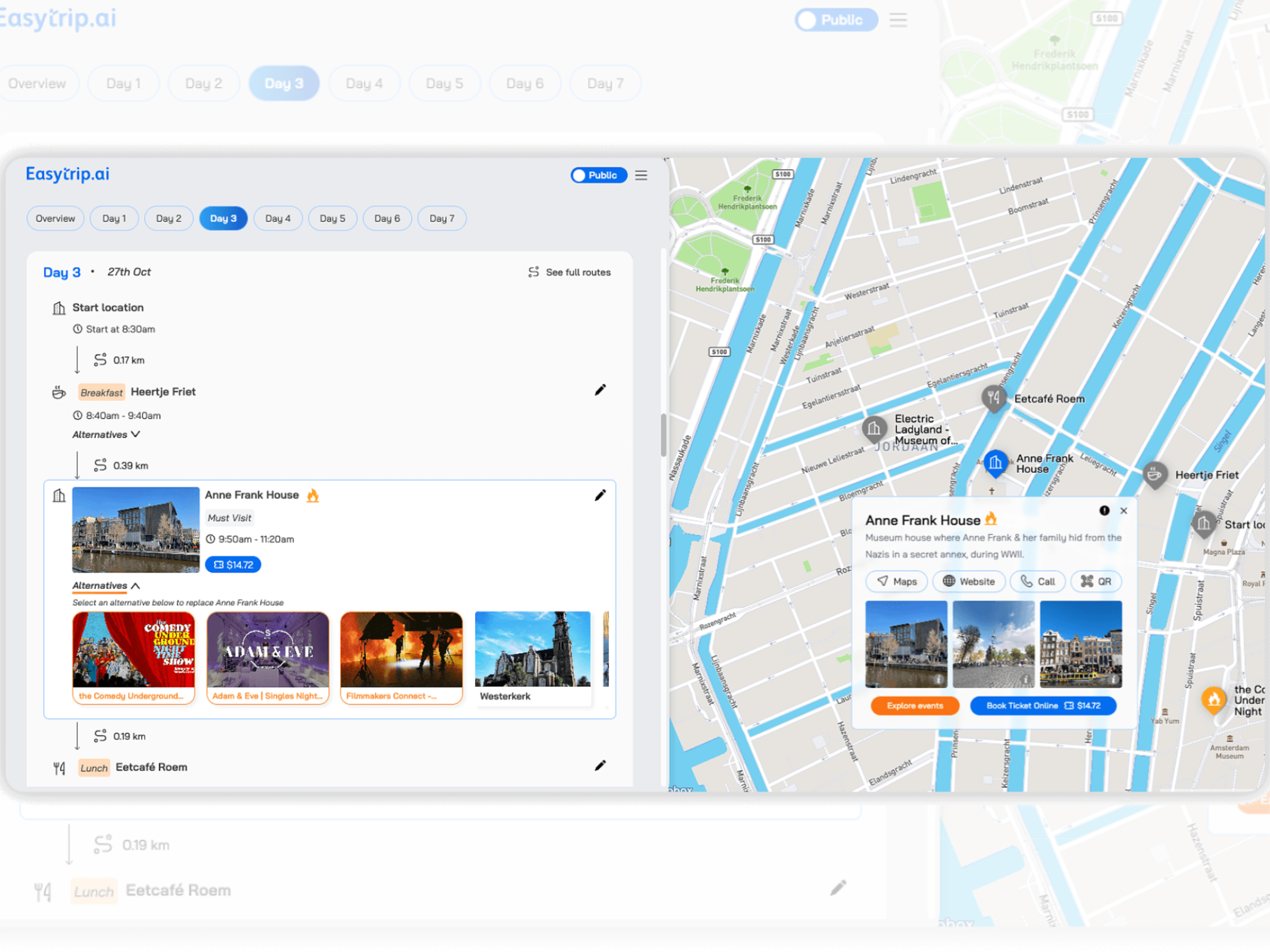
Task: Click the route icon beside See full routes
Action: [534, 272]
